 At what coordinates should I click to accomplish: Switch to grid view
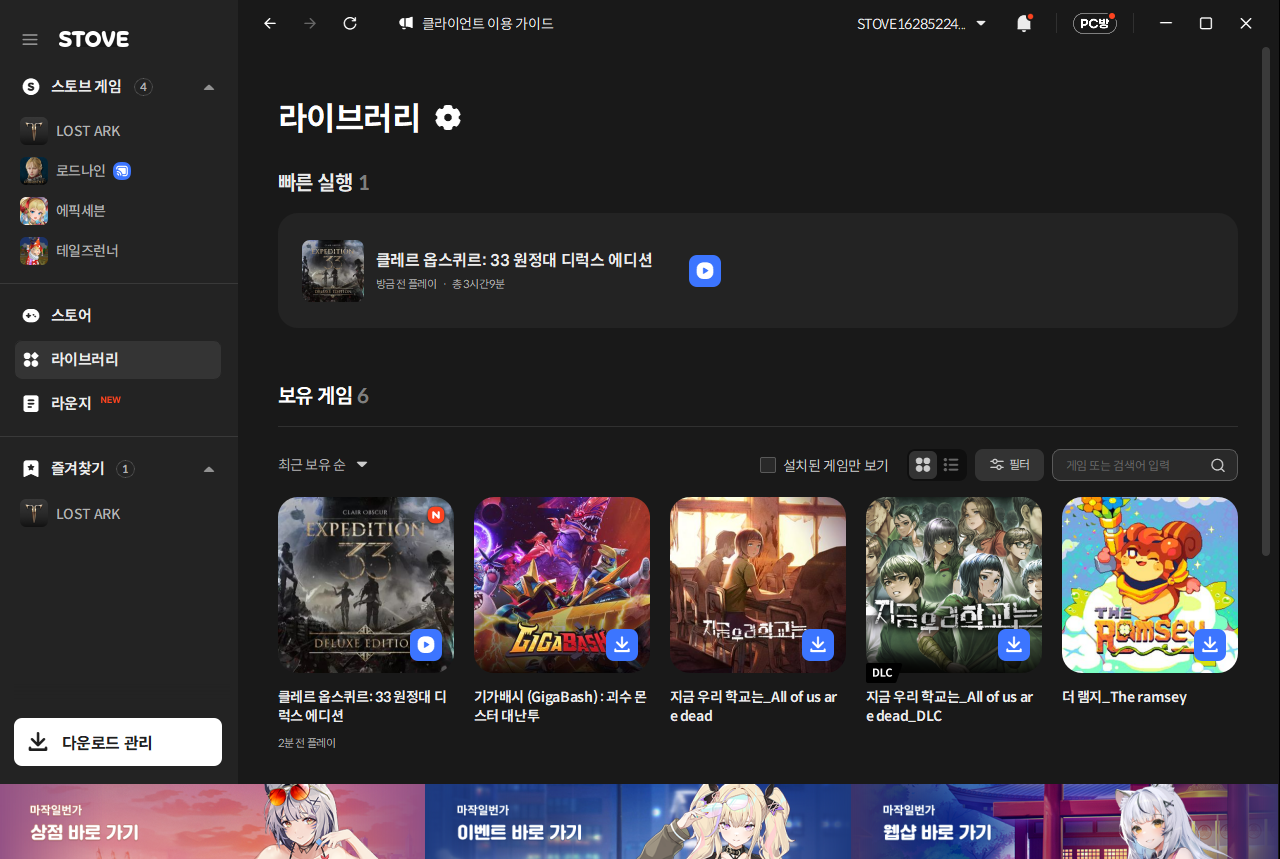[923, 465]
